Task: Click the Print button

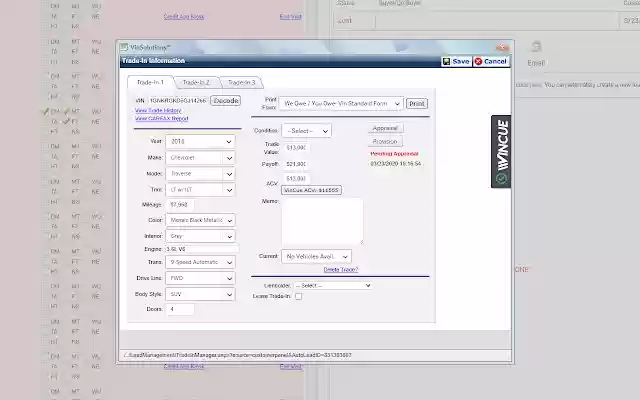Action: click(x=417, y=104)
